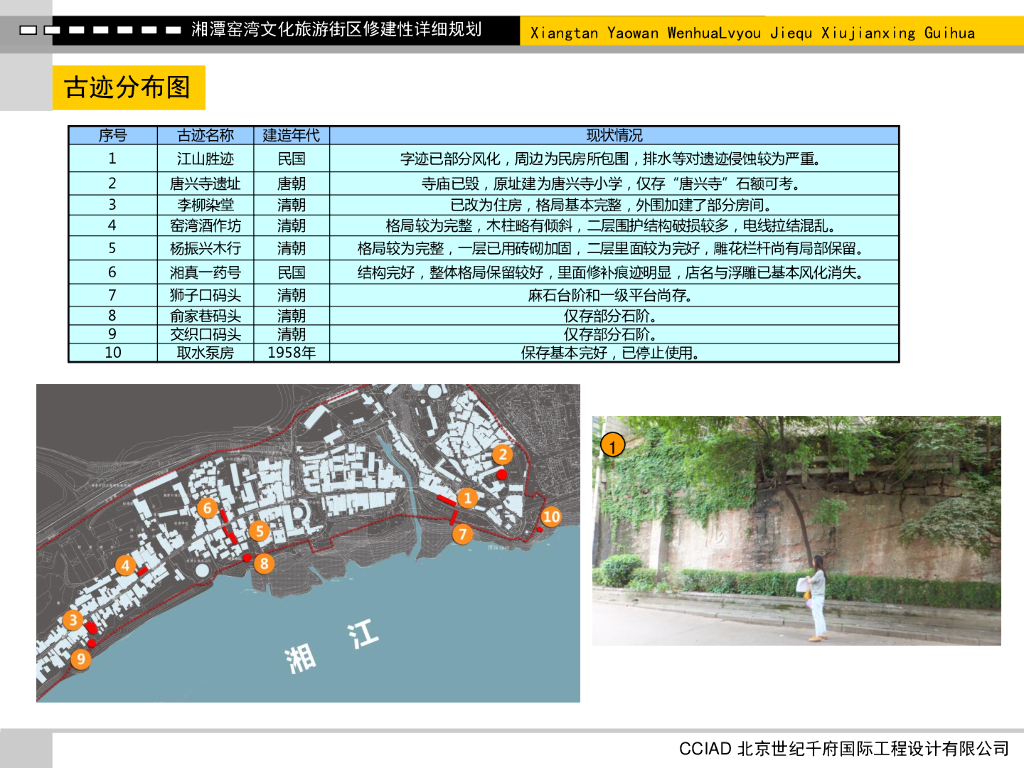Select the 古迹名称 column header
The height and width of the screenshot is (768, 1024).
click(205, 135)
